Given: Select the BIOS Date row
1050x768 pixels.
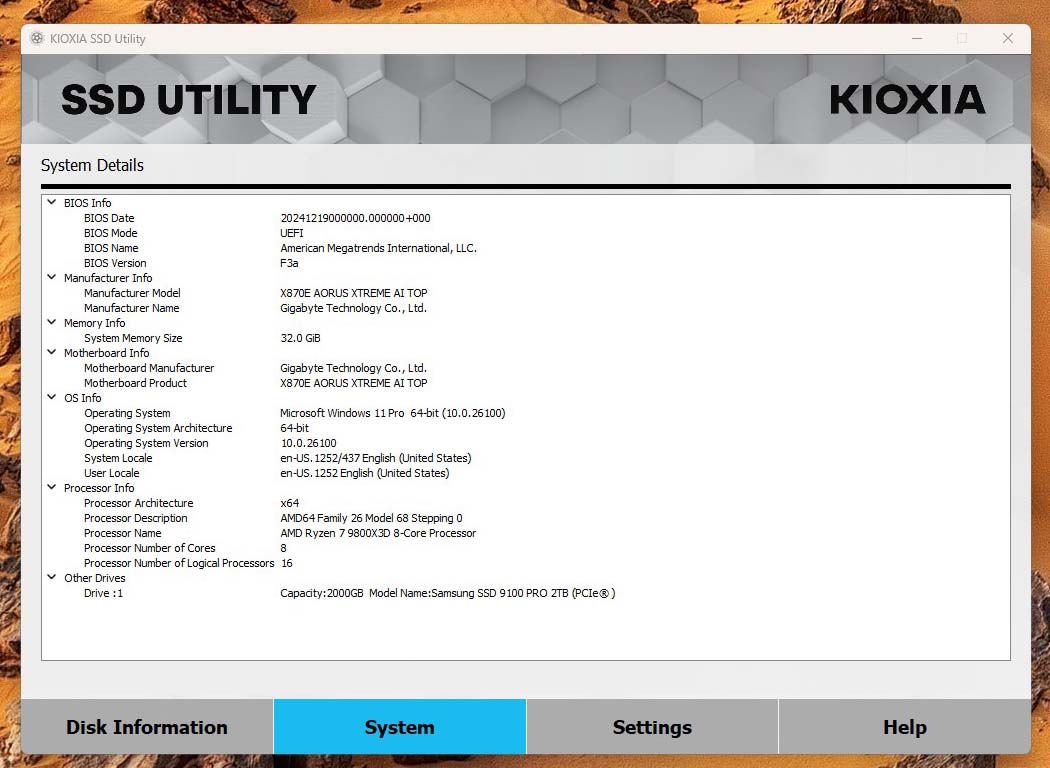Looking at the screenshot, I should coord(526,218).
